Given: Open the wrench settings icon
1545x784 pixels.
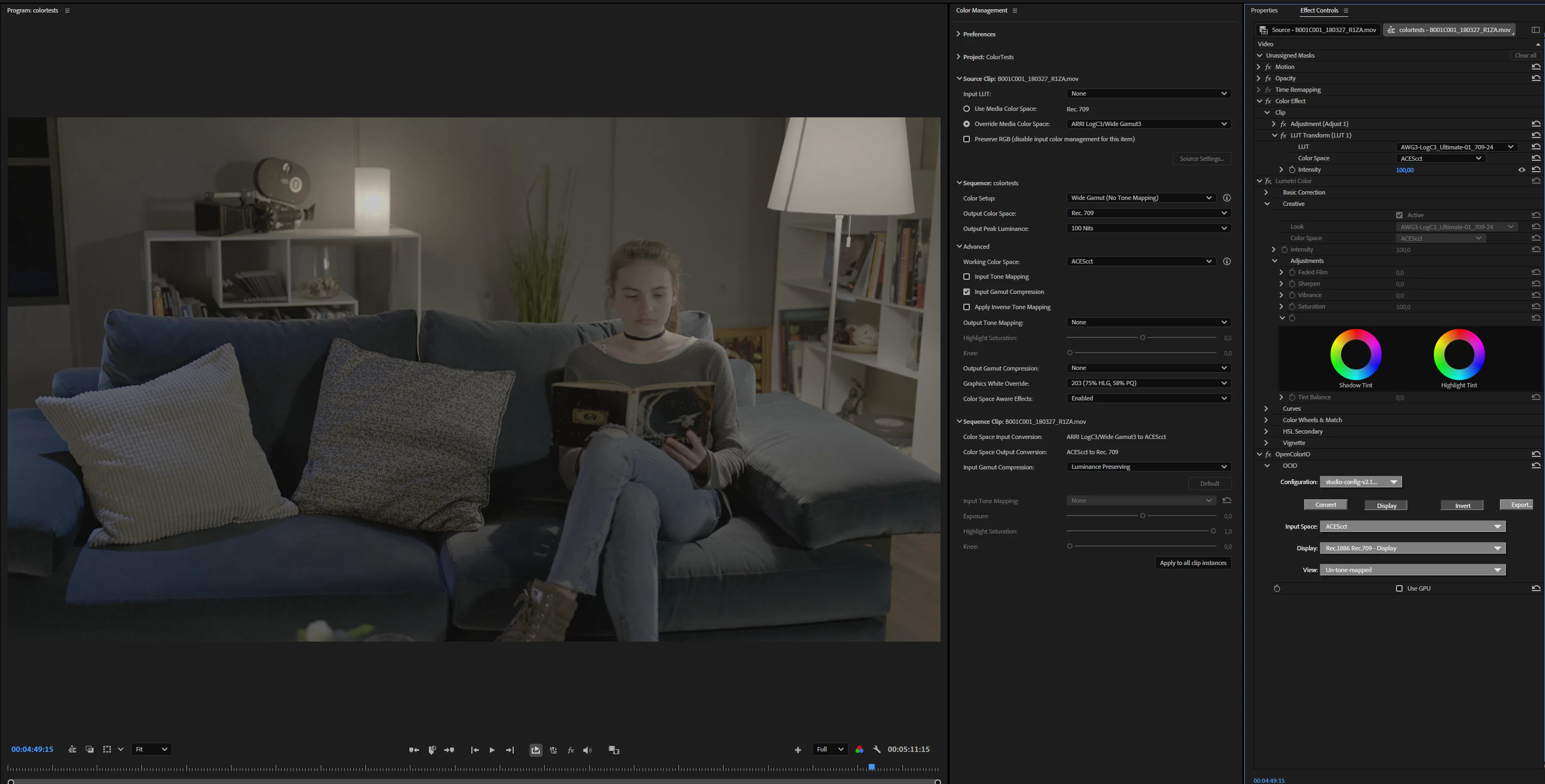Looking at the screenshot, I should pos(877,749).
